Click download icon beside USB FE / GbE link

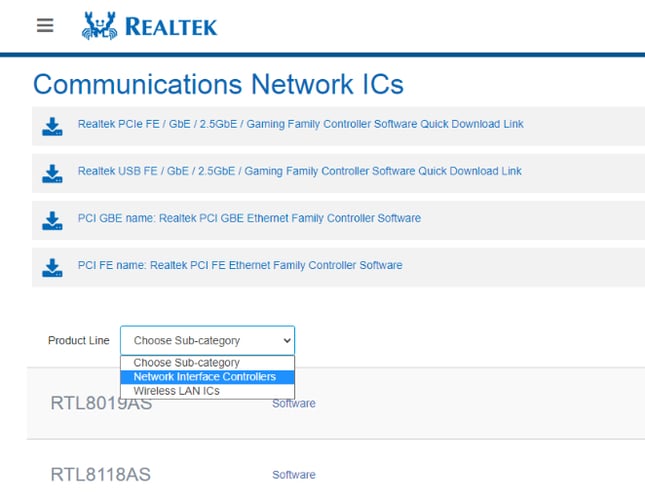(52, 174)
